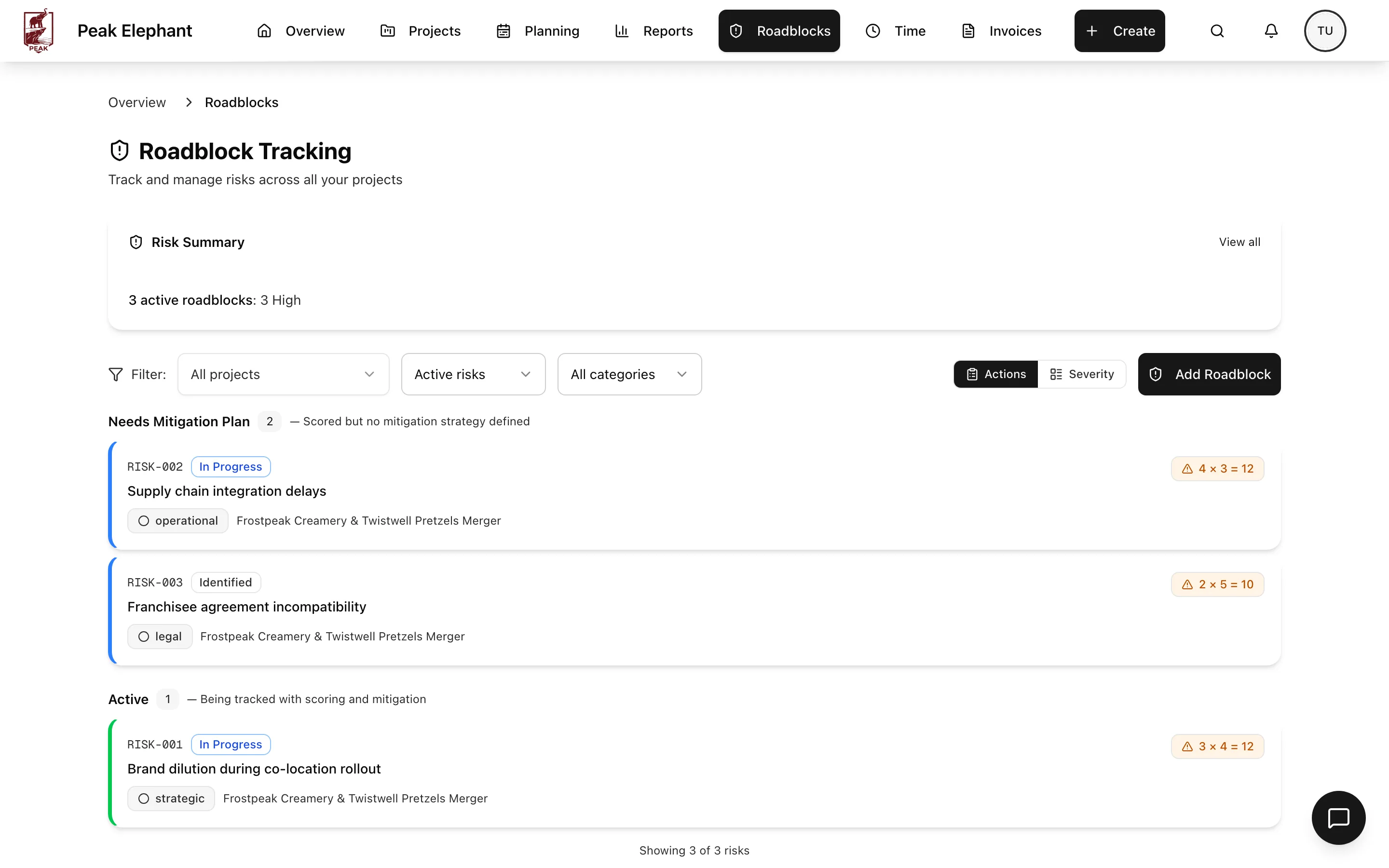The width and height of the screenshot is (1389, 868).
Task: Click the circle icon in operational tag
Action: point(144,521)
